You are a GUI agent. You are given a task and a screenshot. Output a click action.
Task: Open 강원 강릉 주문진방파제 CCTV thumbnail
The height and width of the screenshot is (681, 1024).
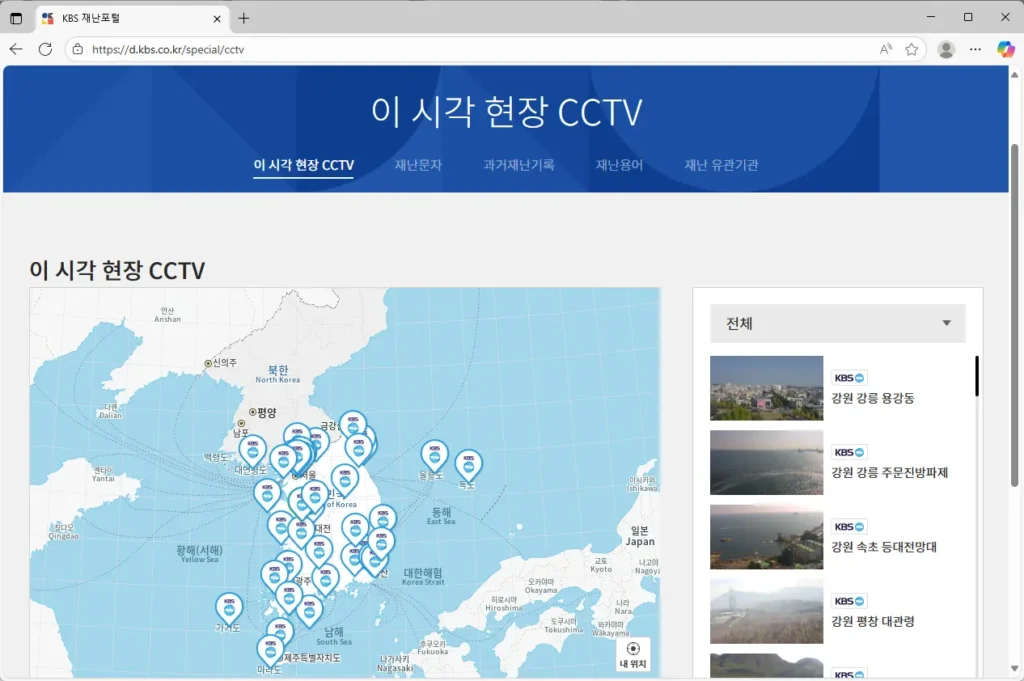click(x=767, y=462)
